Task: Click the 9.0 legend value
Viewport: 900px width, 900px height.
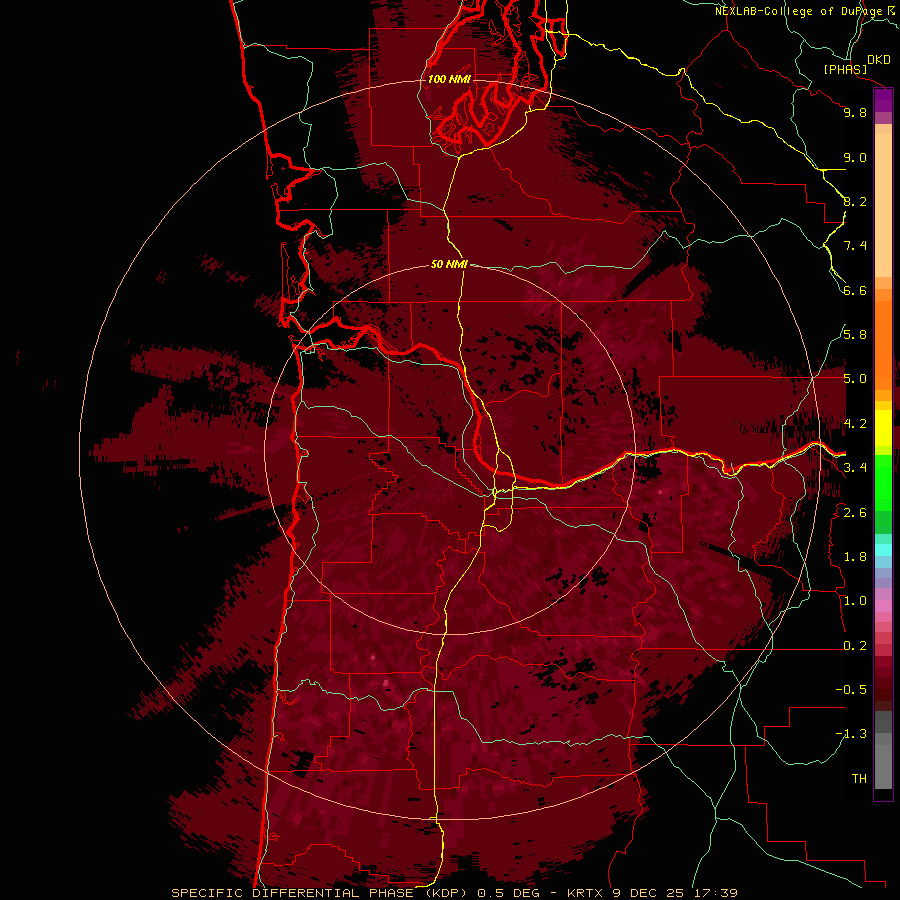Action: pyautogui.click(x=855, y=157)
